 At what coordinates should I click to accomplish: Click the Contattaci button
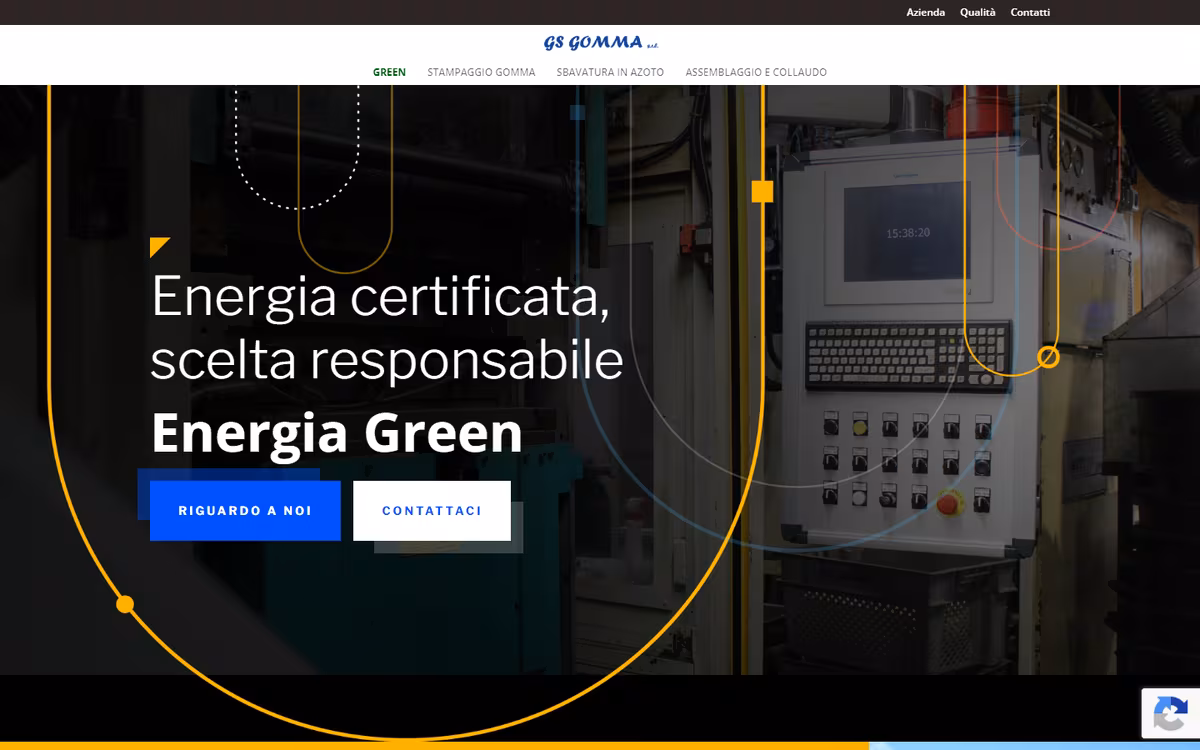coord(432,511)
